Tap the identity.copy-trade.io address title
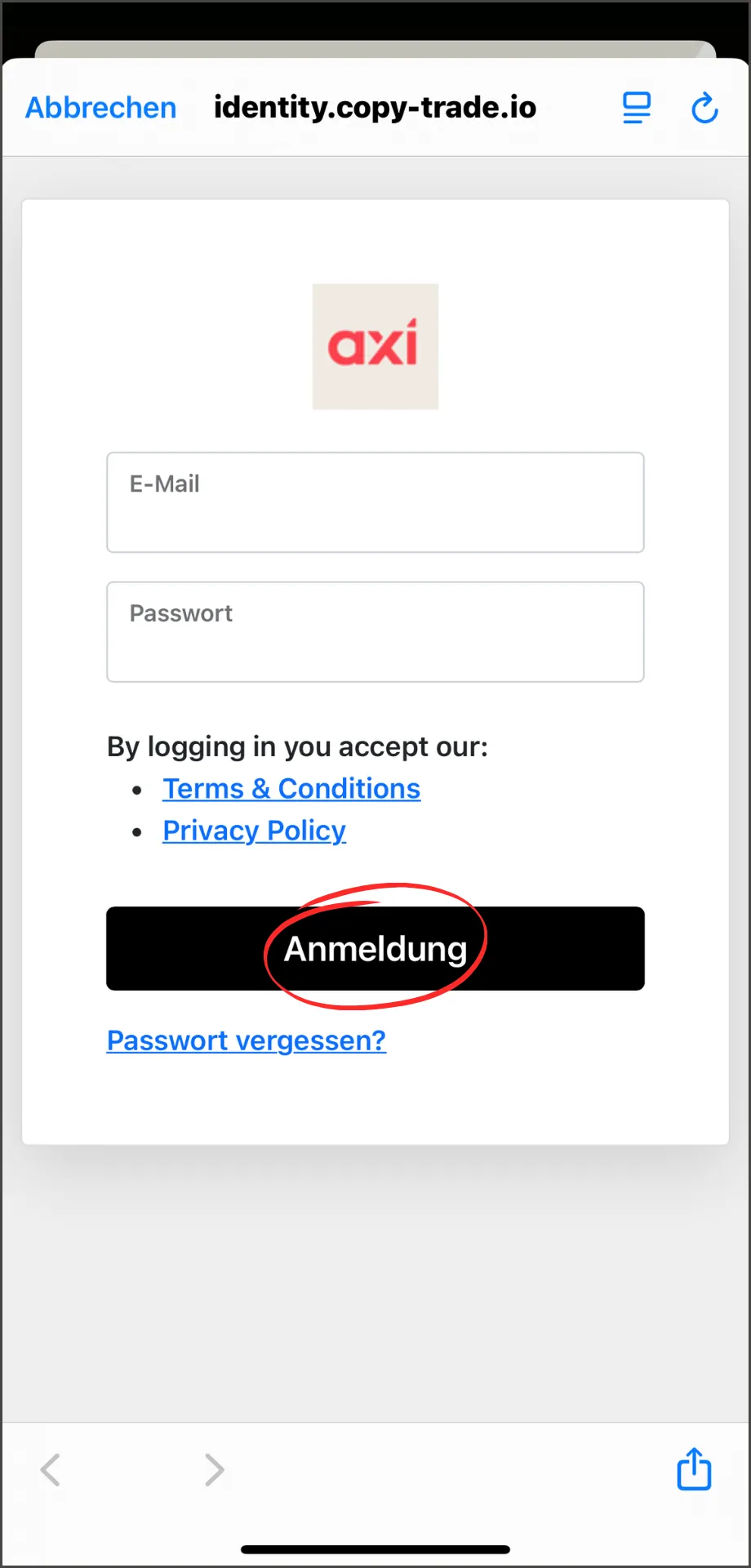The image size is (751, 1568). pyautogui.click(x=375, y=108)
